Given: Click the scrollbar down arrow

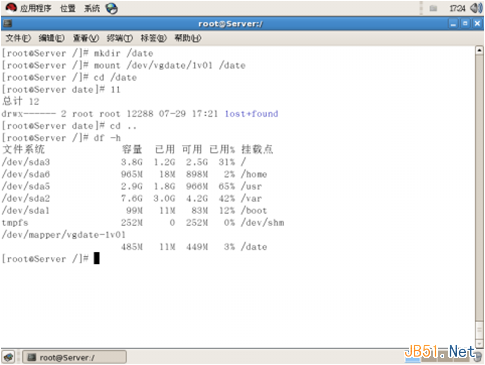Looking at the screenshot, I should pos(479,343).
